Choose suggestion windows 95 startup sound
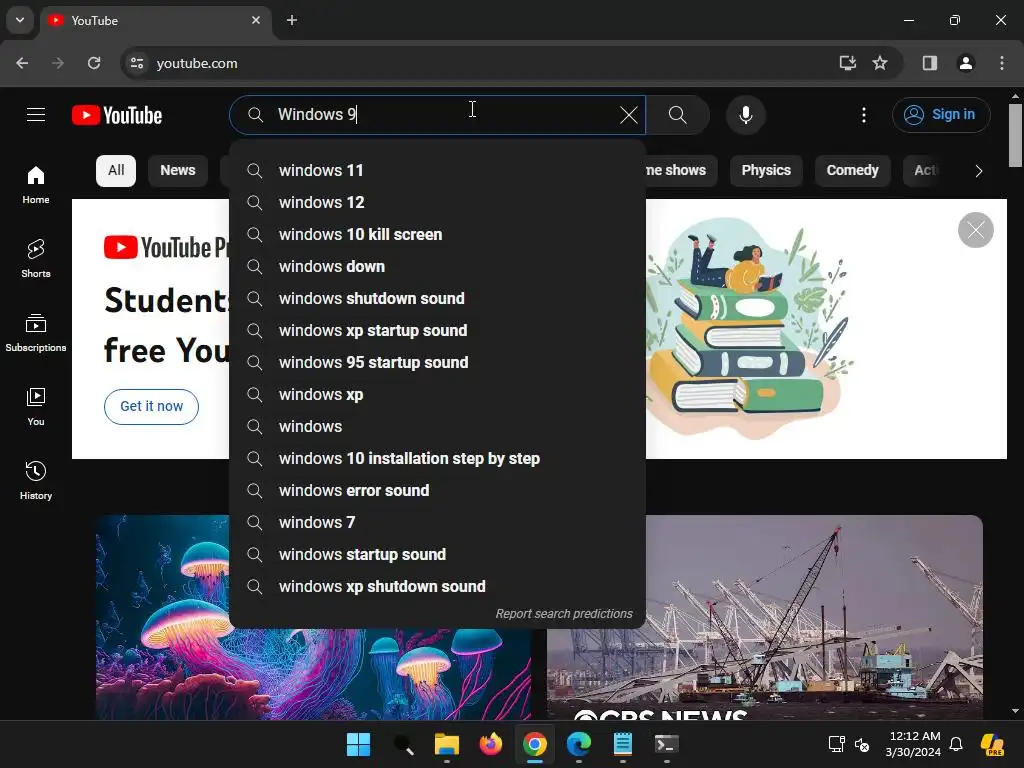The height and width of the screenshot is (768, 1024). coord(438,362)
